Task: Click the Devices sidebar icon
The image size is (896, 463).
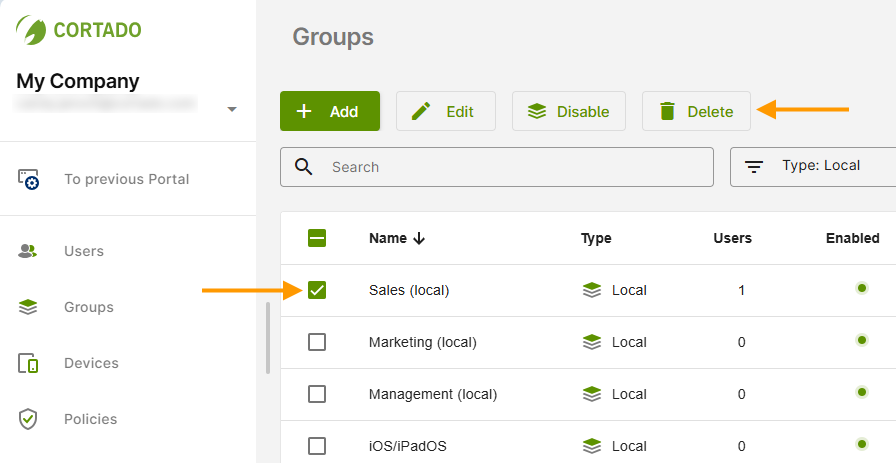Action: (28, 363)
